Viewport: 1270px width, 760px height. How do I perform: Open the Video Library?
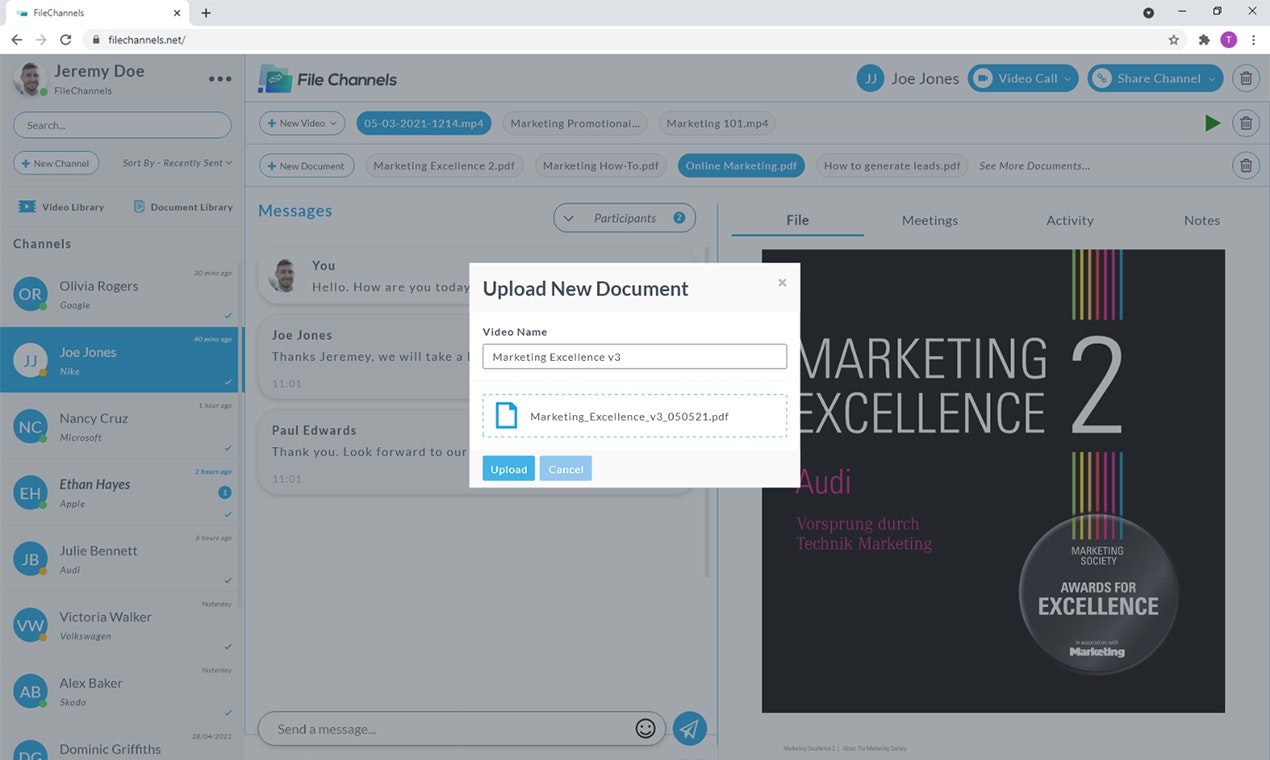click(61, 207)
